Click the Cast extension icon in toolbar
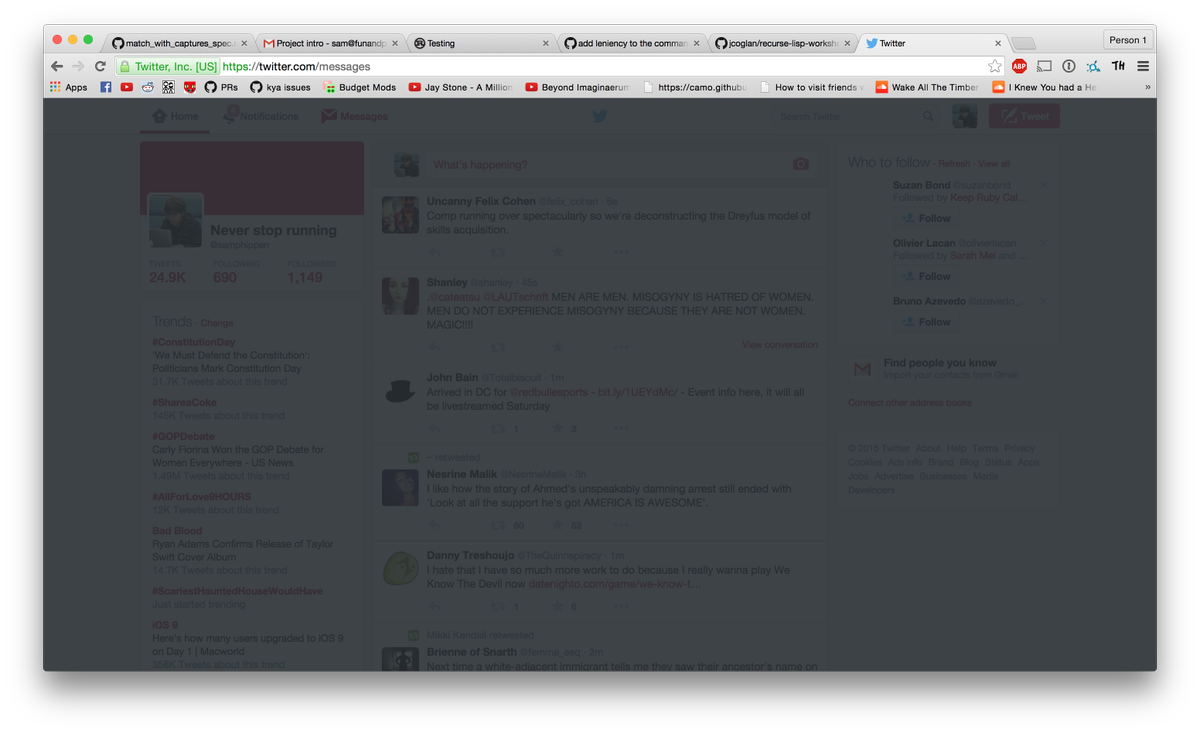The width and height of the screenshot is (1200, 733). [x=1044, y=66]
